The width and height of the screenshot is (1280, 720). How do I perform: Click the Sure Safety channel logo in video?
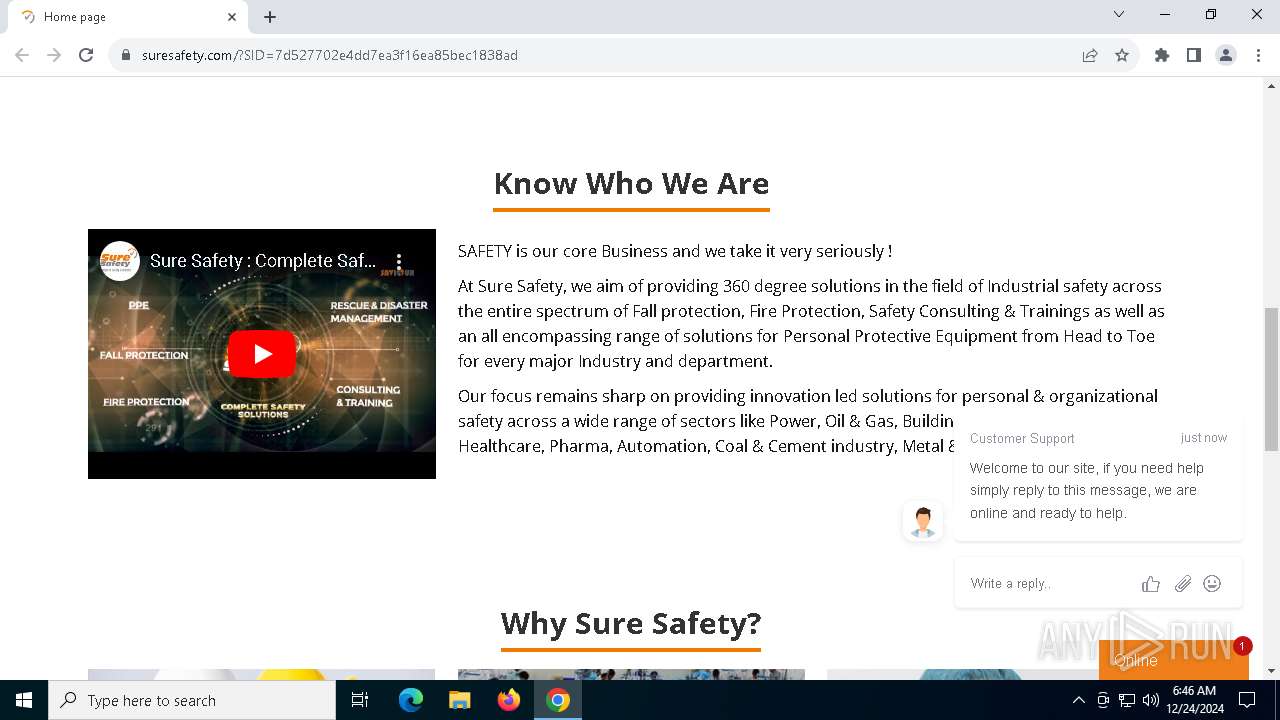pyautogui.click(x=119, y=261)
